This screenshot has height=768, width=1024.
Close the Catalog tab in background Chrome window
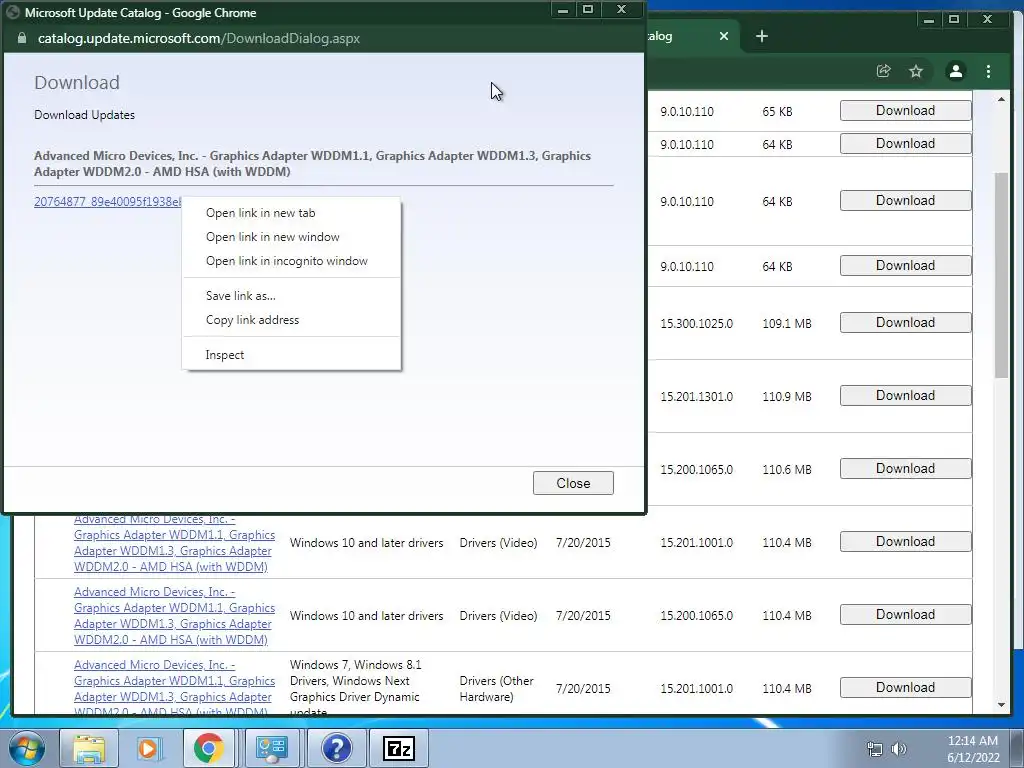[724, 36]
